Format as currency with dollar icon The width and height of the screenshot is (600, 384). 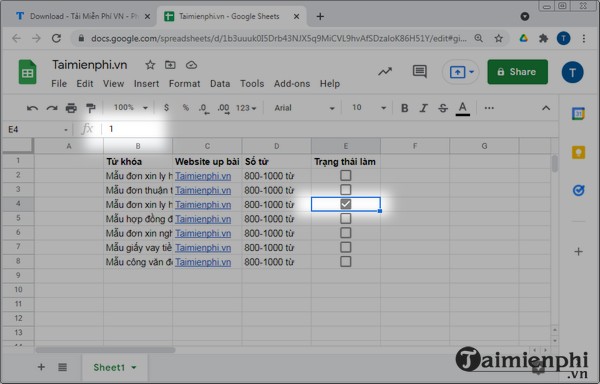coord(166,108)
